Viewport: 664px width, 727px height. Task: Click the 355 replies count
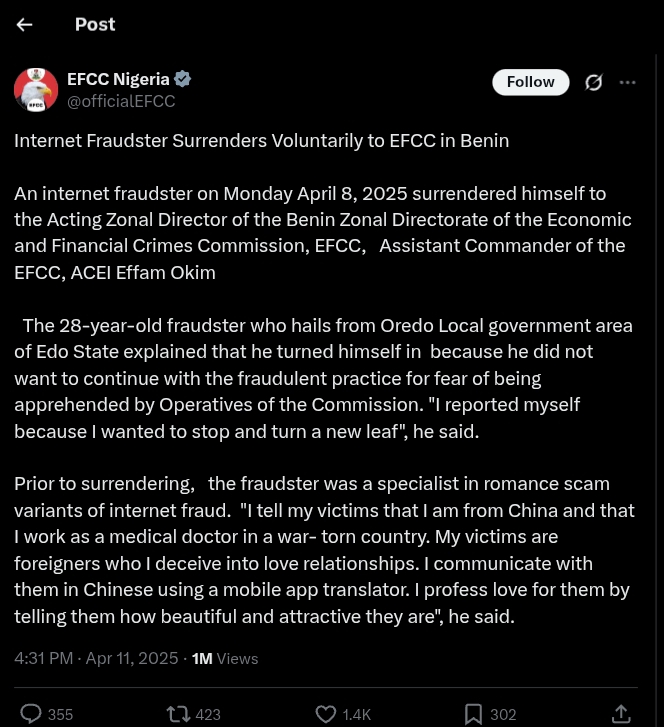point(60,715)
